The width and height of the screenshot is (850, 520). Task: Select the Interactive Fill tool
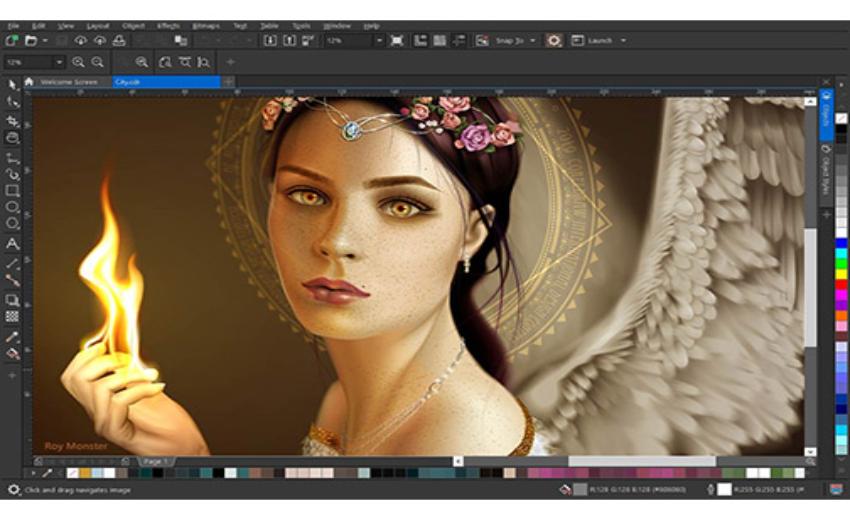[x=12, y=354]
